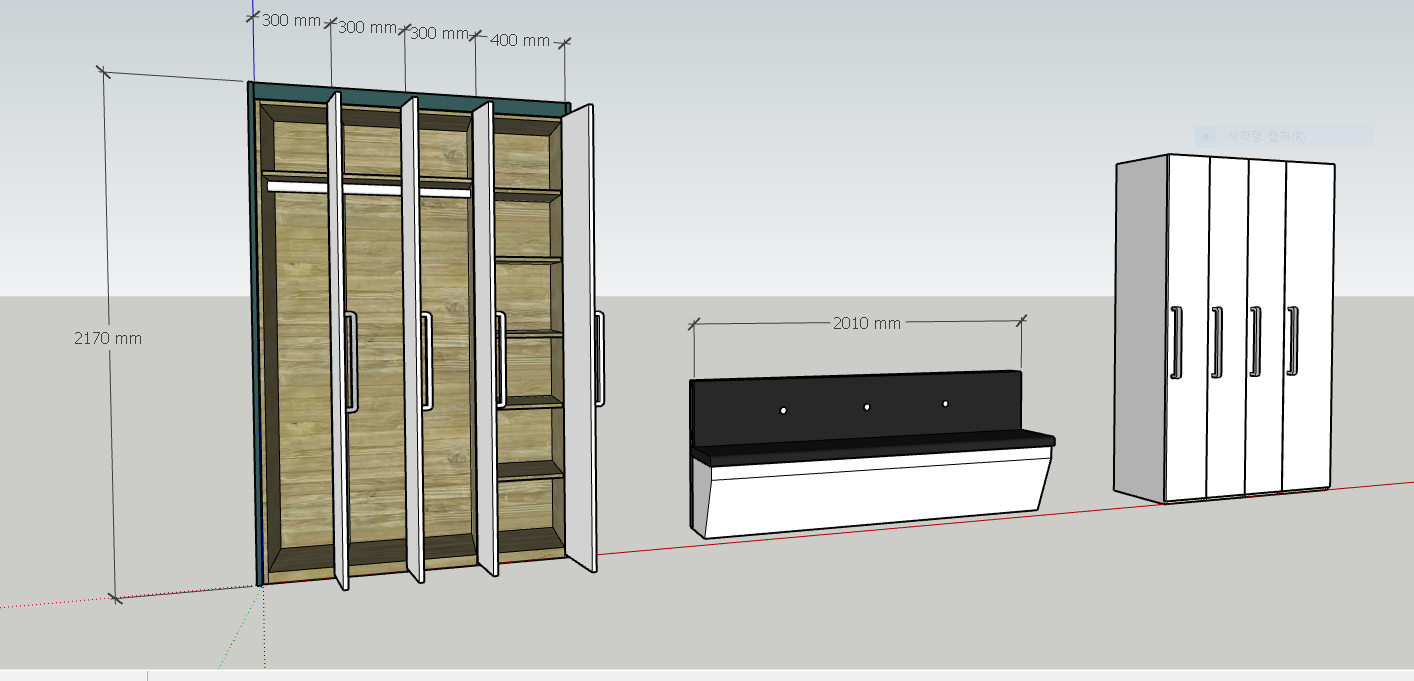This screenshot has height=681, width=1414.
Task: Click handle of open wardrobe's leftmost door
Action: 351,362
